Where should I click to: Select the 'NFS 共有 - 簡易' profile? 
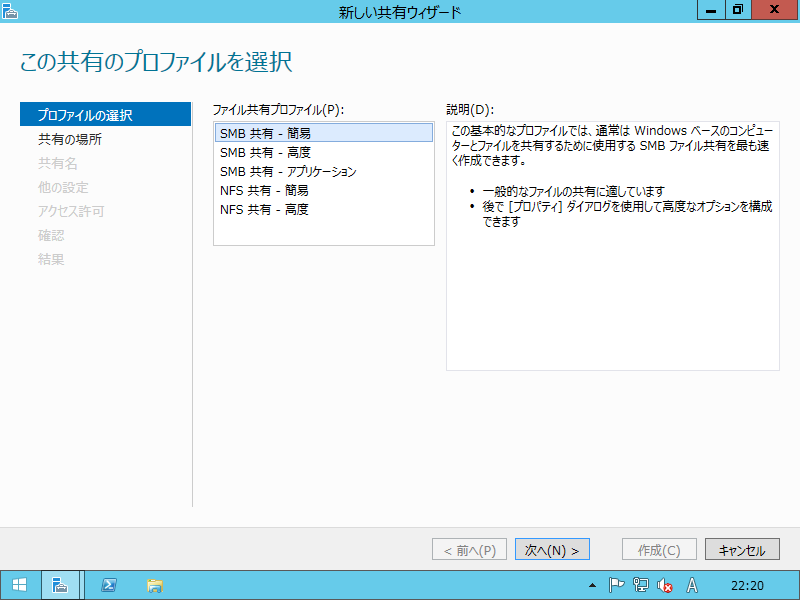(323, 190)
